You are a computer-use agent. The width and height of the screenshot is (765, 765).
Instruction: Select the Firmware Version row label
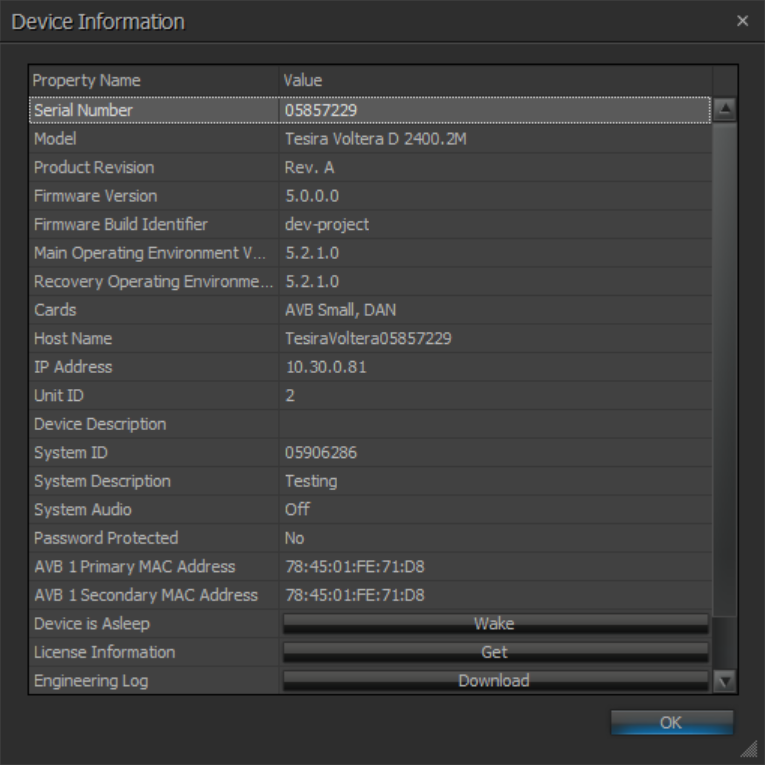96,196
